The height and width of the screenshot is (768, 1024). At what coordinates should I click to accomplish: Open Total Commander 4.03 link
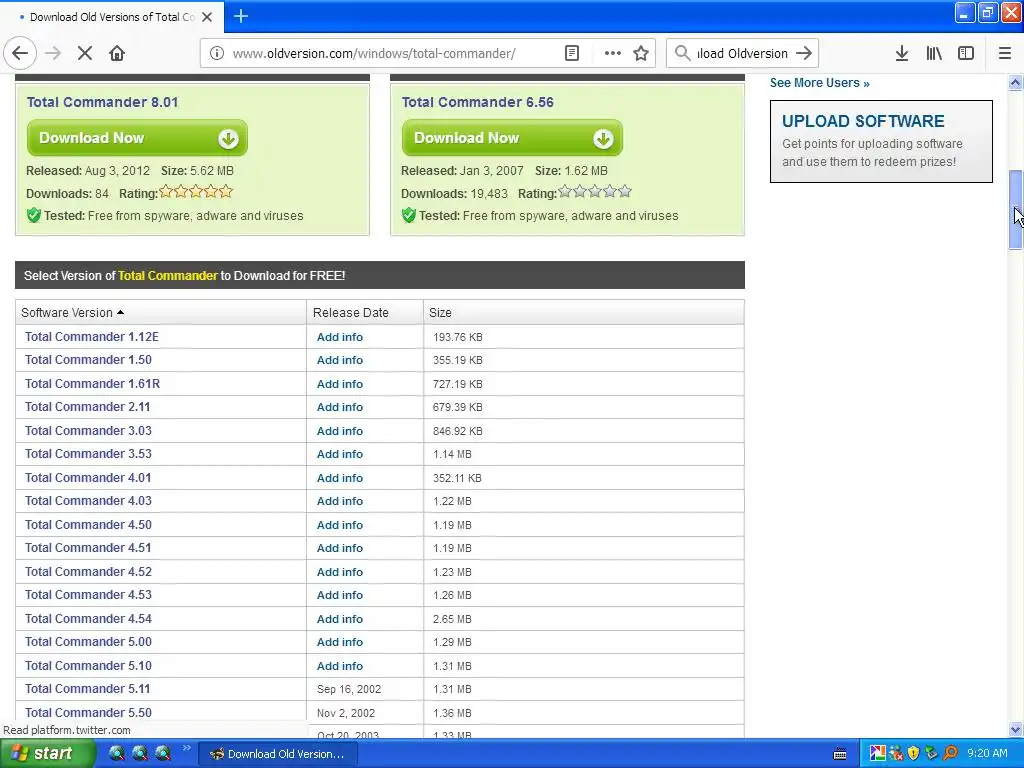coord(88,501)
